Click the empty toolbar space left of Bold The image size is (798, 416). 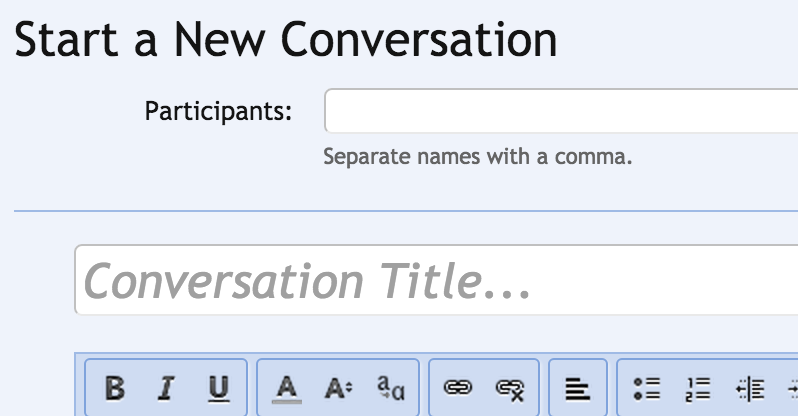click(x=81, y=388)
